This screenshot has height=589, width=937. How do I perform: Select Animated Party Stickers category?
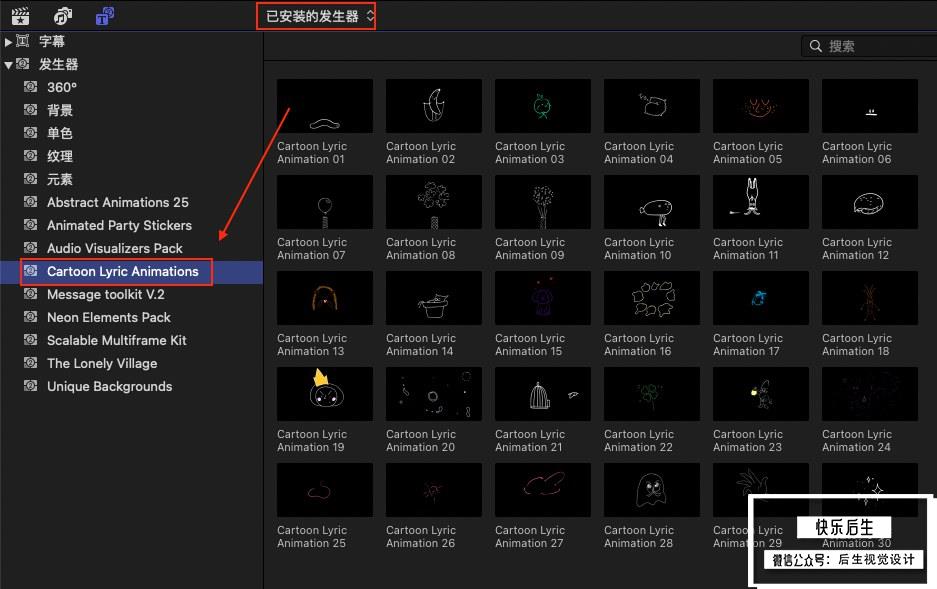coord(120,225)
